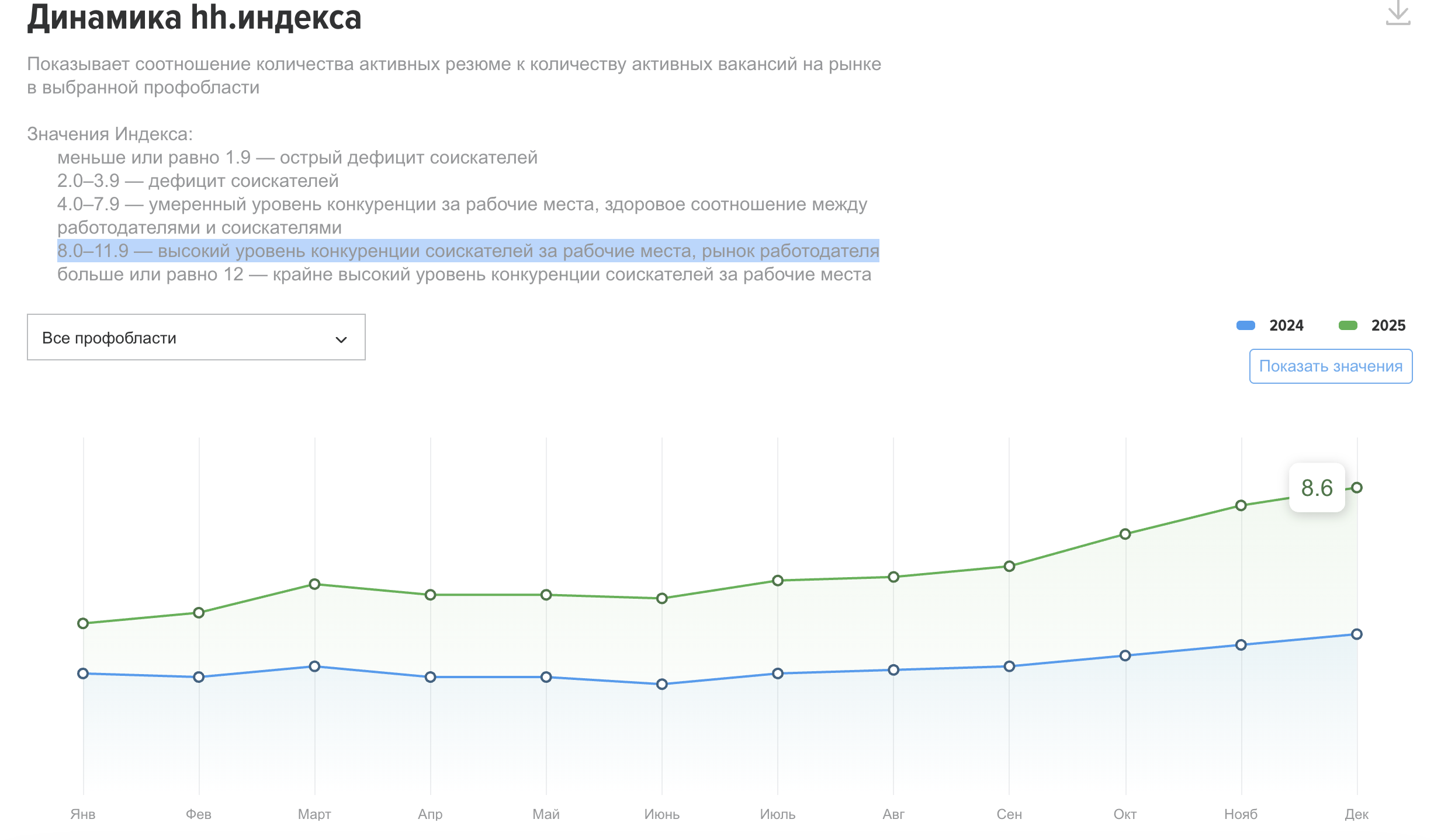This screenshot has width=1441, height=840.
Task: Toggle the 2025 legend series
Action: [x=1388, y=325]
